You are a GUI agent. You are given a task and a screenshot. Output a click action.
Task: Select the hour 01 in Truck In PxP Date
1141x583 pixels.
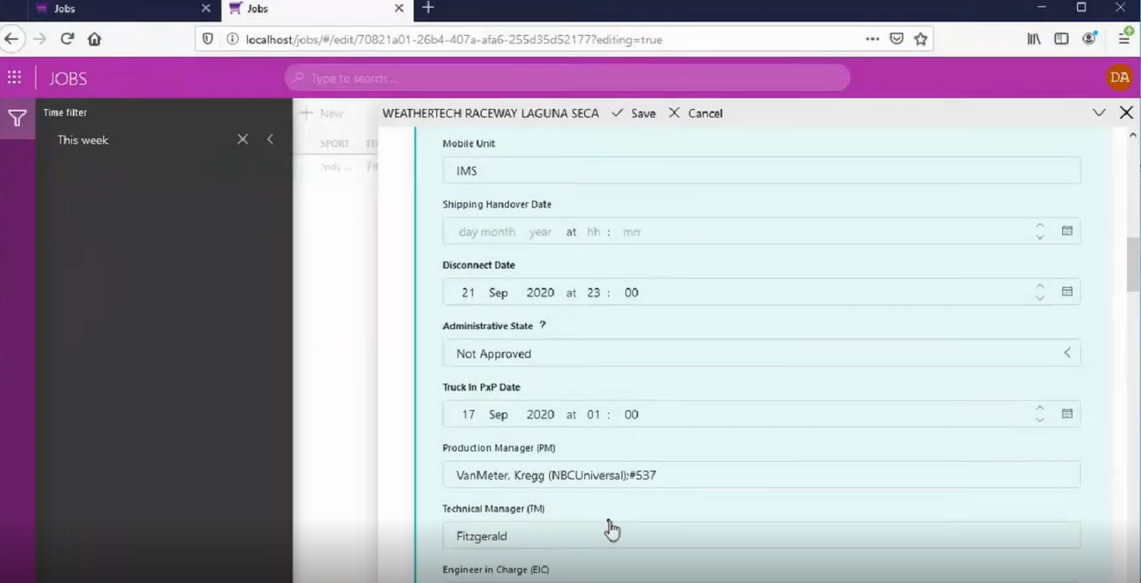coord(594,414)
